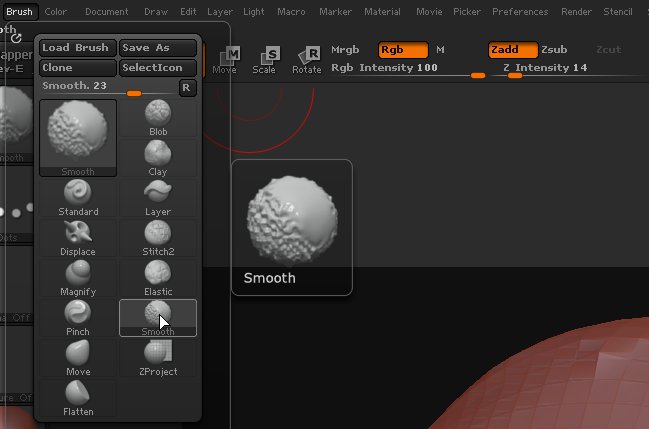Choose the Displace brush
The image size is (649, 429).
coord(77,237)
